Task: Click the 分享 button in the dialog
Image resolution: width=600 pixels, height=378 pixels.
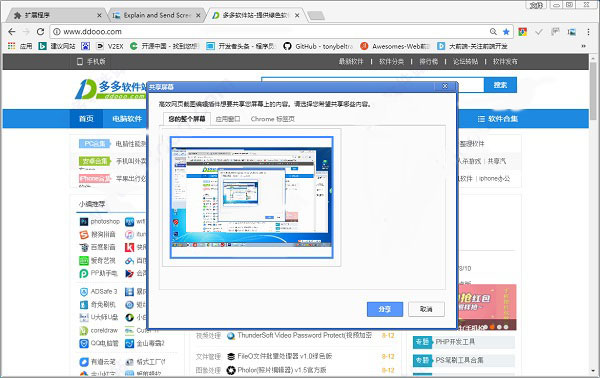Action: [x=385, y=309]
